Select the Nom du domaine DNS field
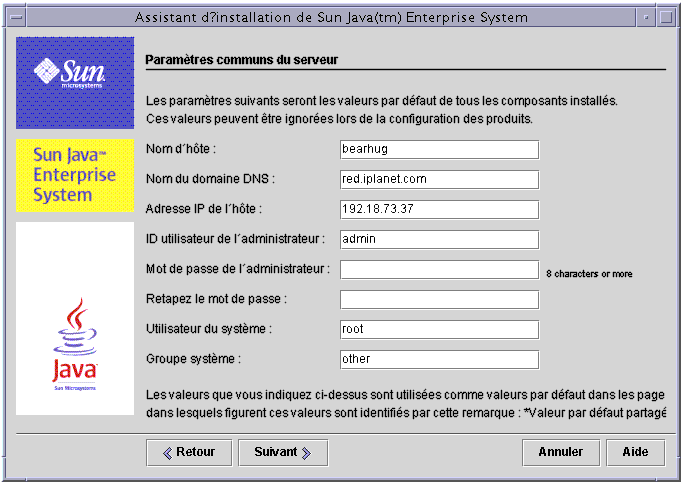The image size is (684, 484). point(439,180)
